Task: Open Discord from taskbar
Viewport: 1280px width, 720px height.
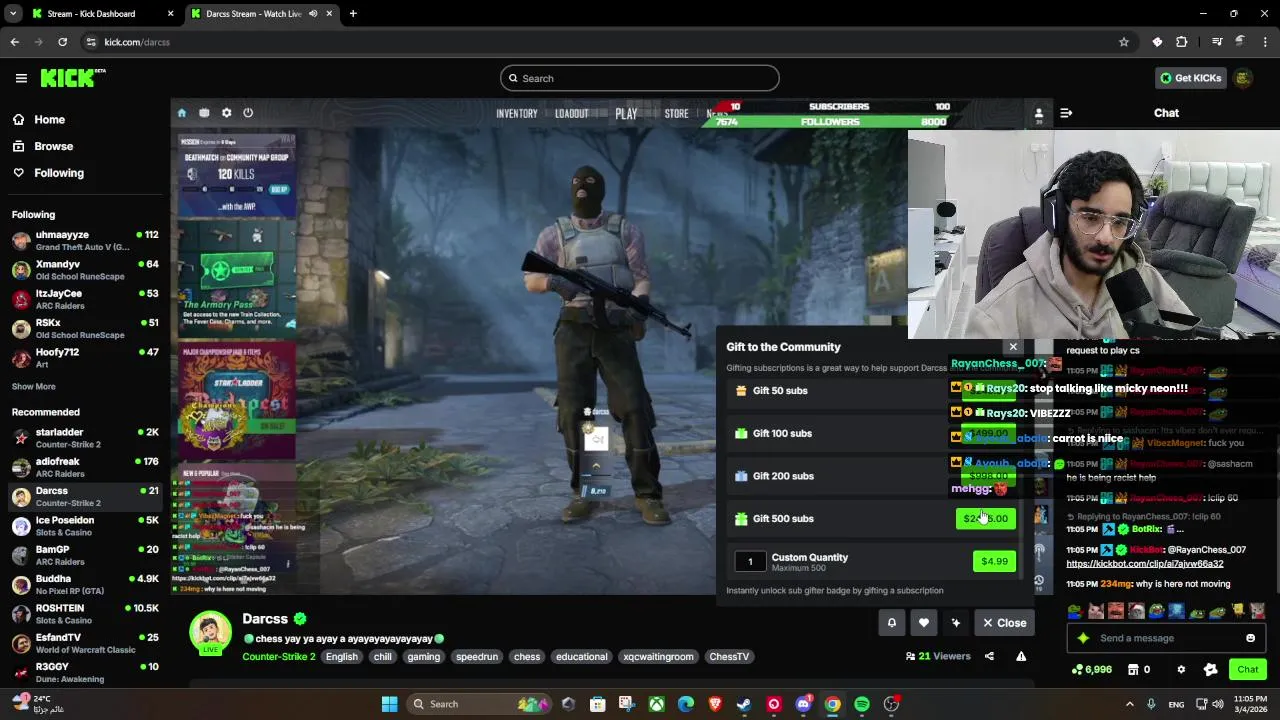Action: [803, 704]
